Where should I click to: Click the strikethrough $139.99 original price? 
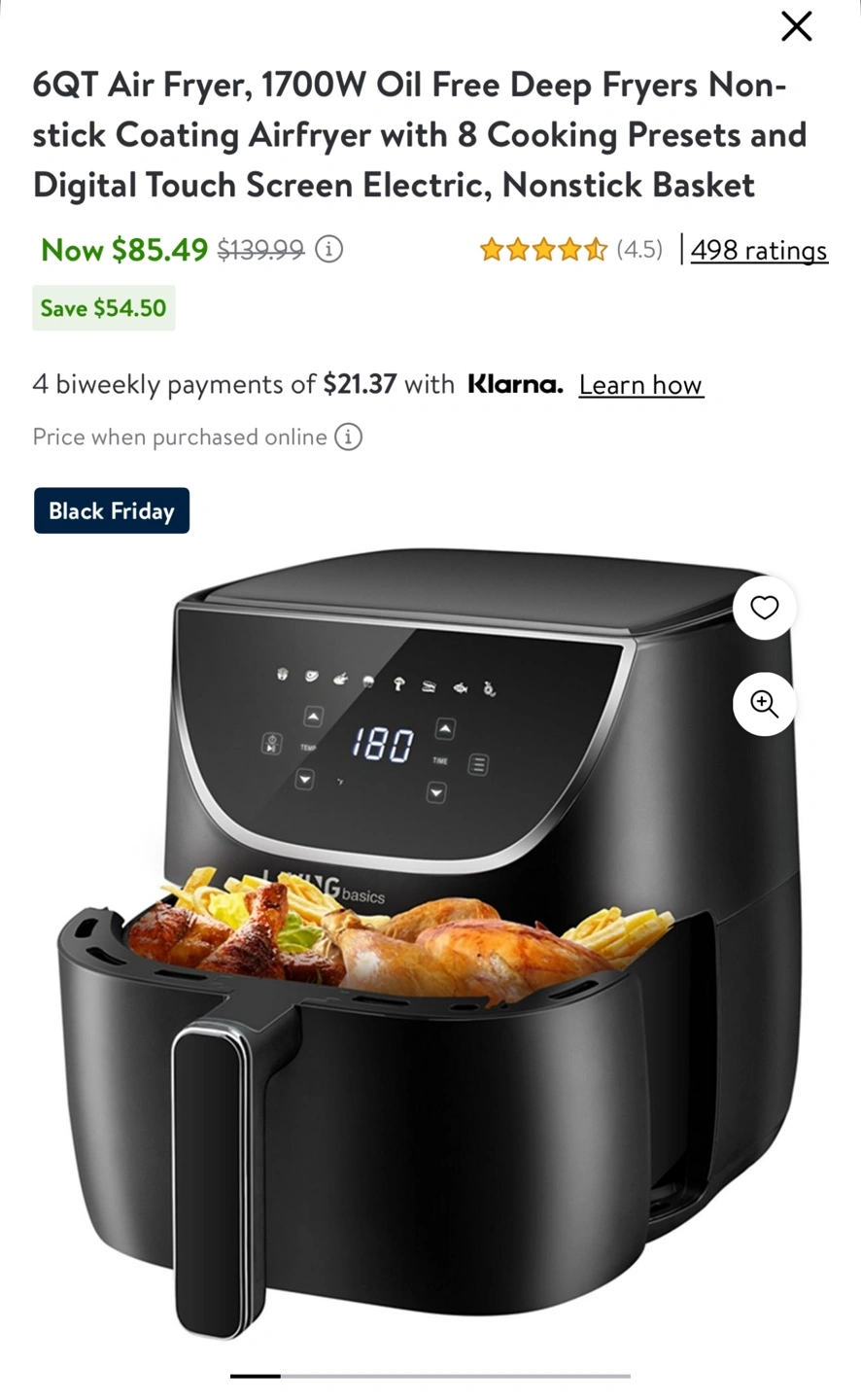[260, 250]
